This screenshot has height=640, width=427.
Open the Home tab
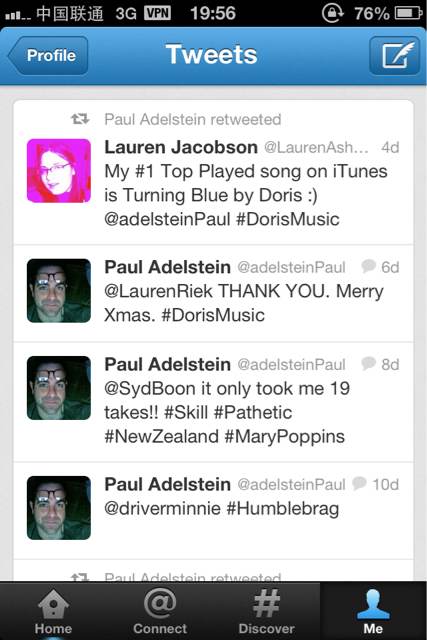[53, 611]
